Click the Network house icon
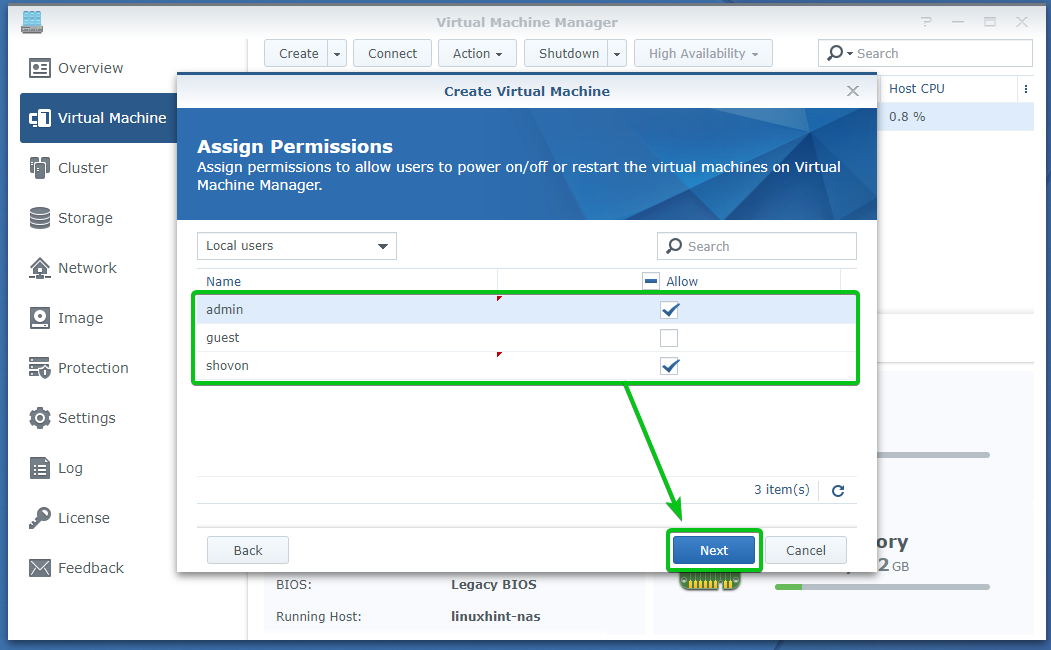 [x=40, y=268]
